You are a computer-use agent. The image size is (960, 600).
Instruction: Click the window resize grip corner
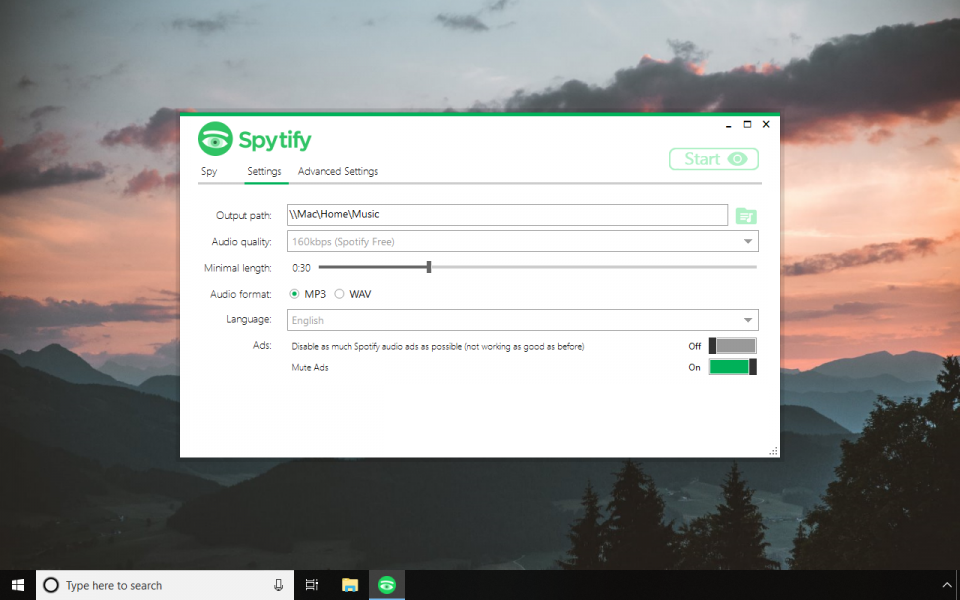(773, 451)
